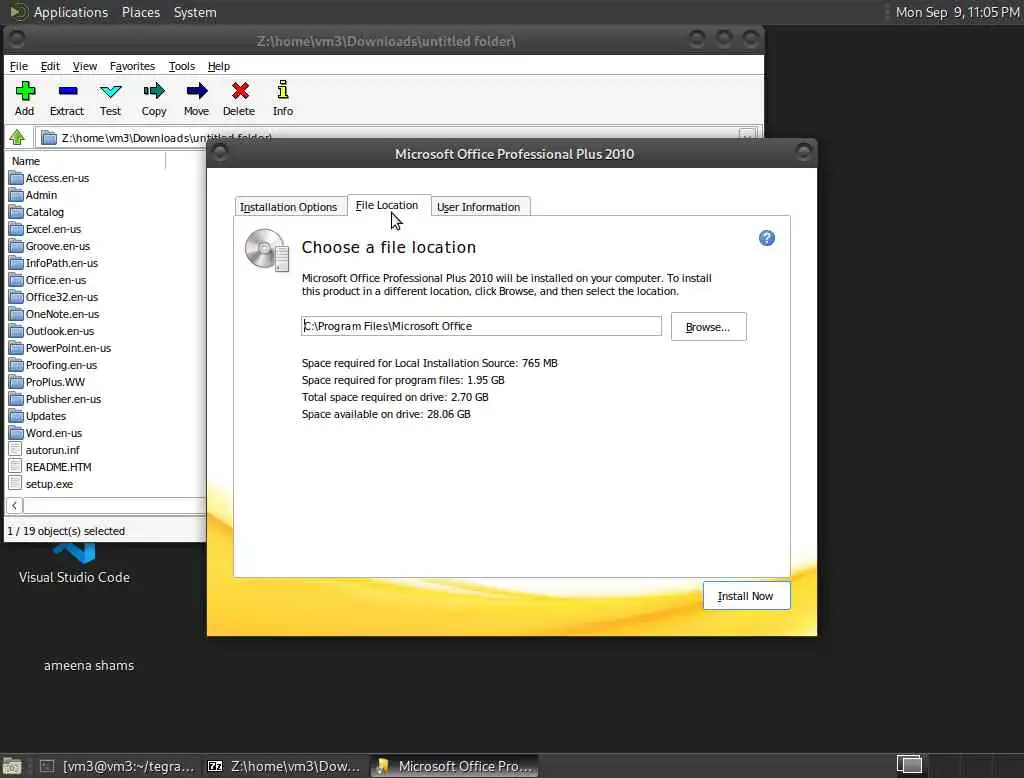1024x778 pixels.
Task: Select Word.en-us in the file list
Action: click(54, 432)
